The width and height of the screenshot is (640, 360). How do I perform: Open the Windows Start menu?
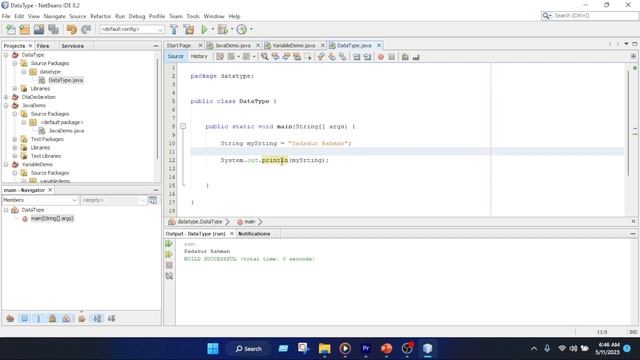(x=213, y=349)
